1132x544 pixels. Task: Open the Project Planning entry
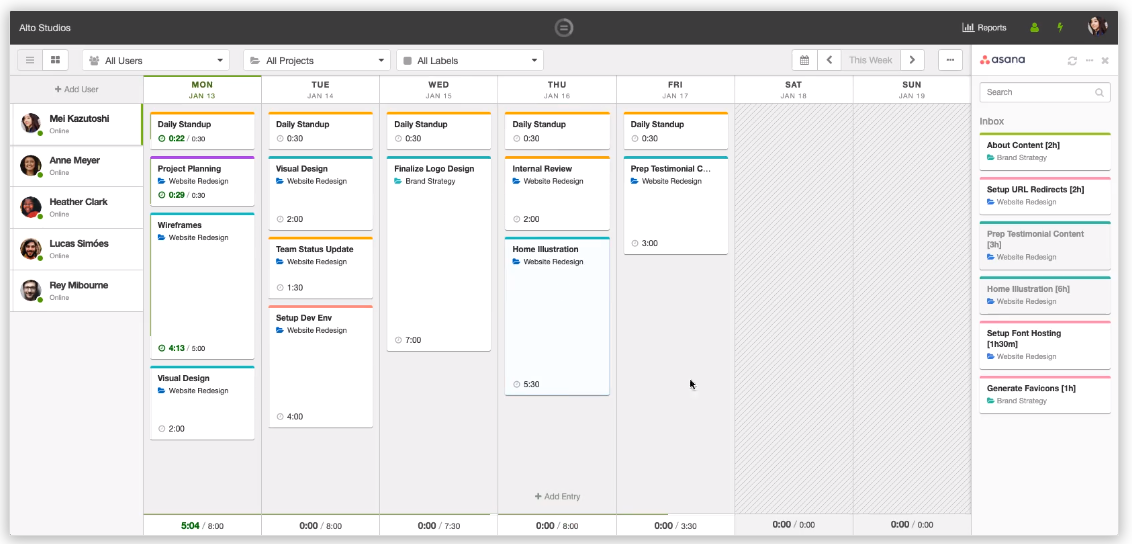202,181
